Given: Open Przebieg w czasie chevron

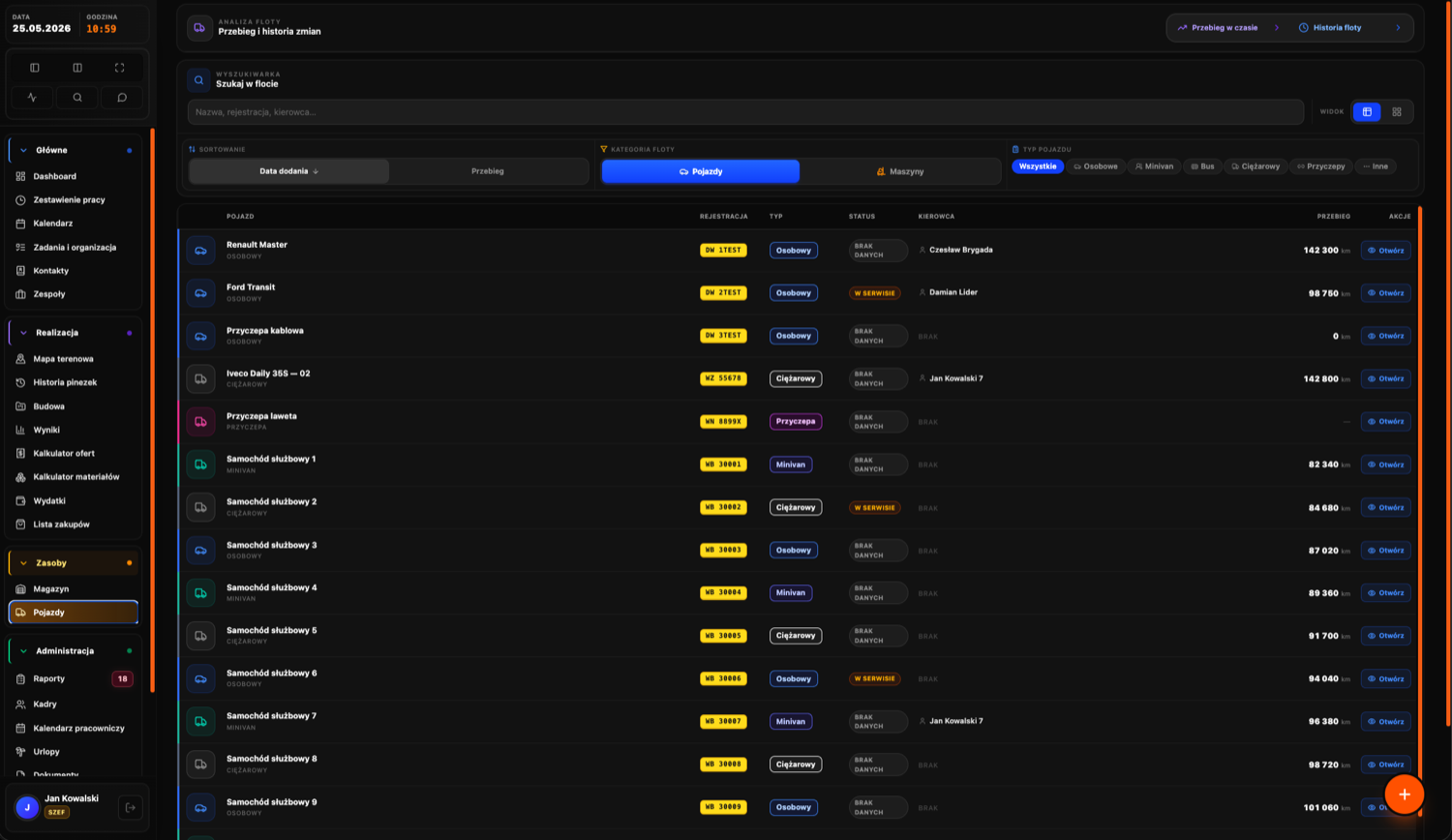Looking at the screenshot, I should pyautogui.click(x=1277, y=28).
